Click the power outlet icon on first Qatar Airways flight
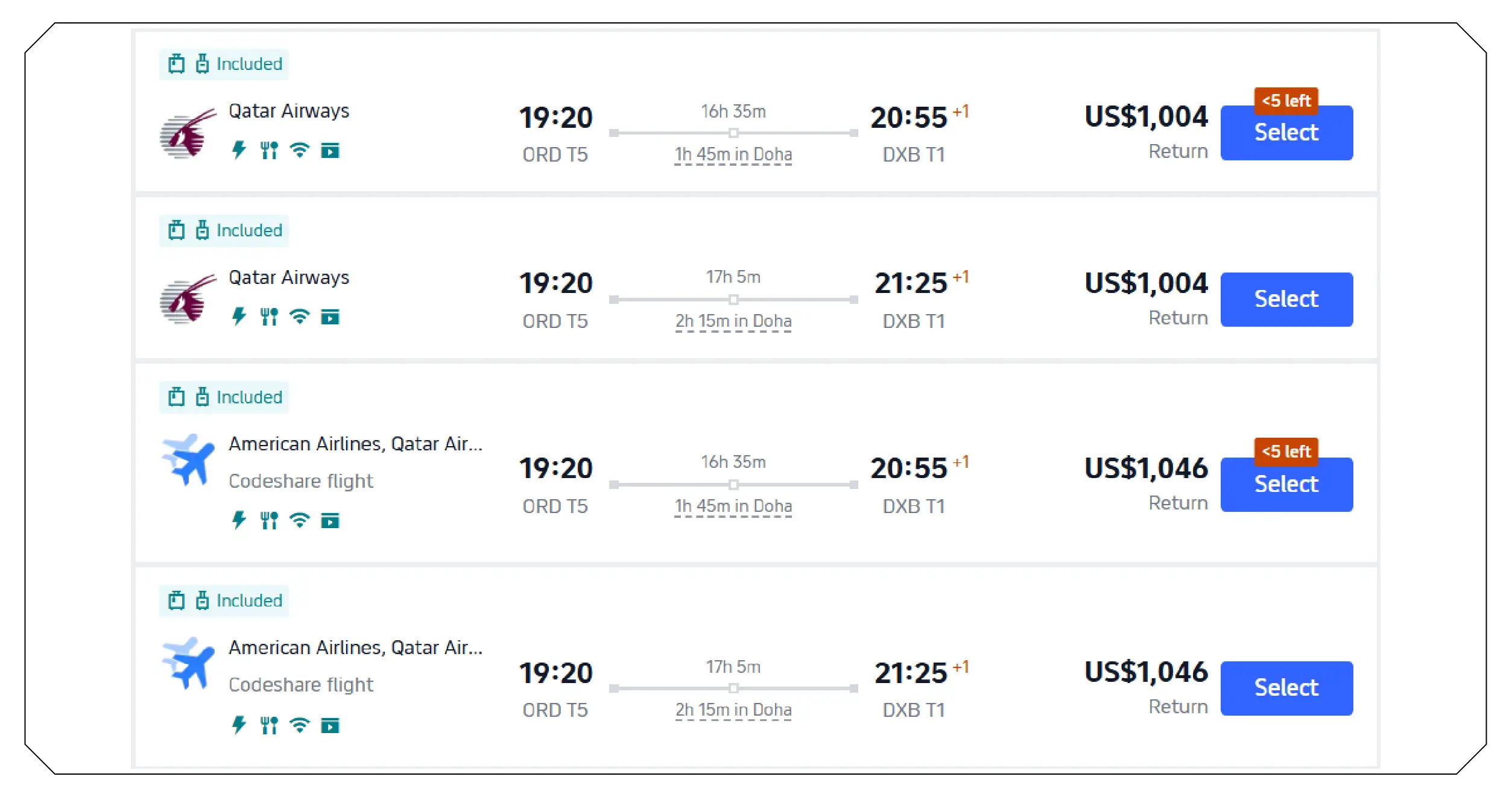 (x=239, y=150)
